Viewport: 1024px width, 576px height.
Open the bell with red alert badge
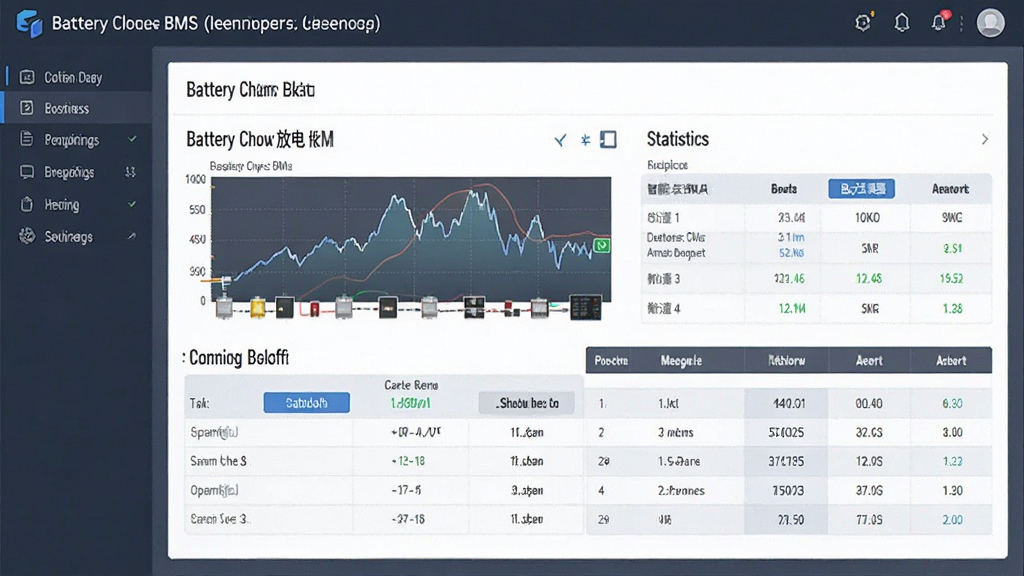(939, 22)
